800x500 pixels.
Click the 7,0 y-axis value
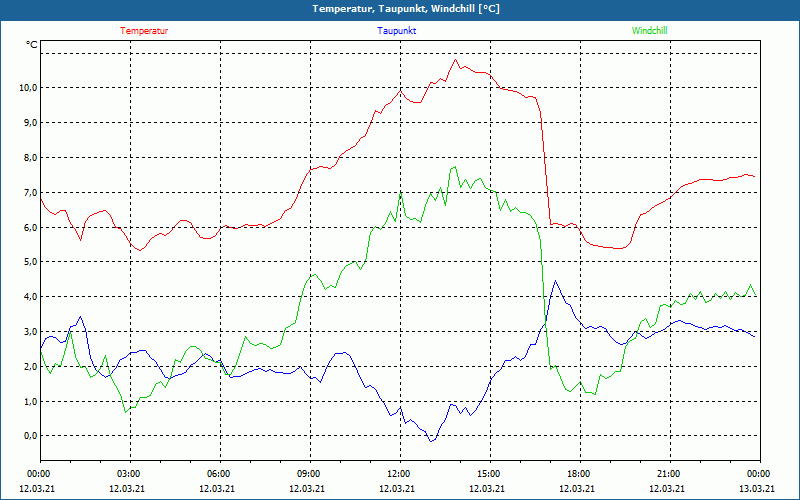click(x=30, y=192)
